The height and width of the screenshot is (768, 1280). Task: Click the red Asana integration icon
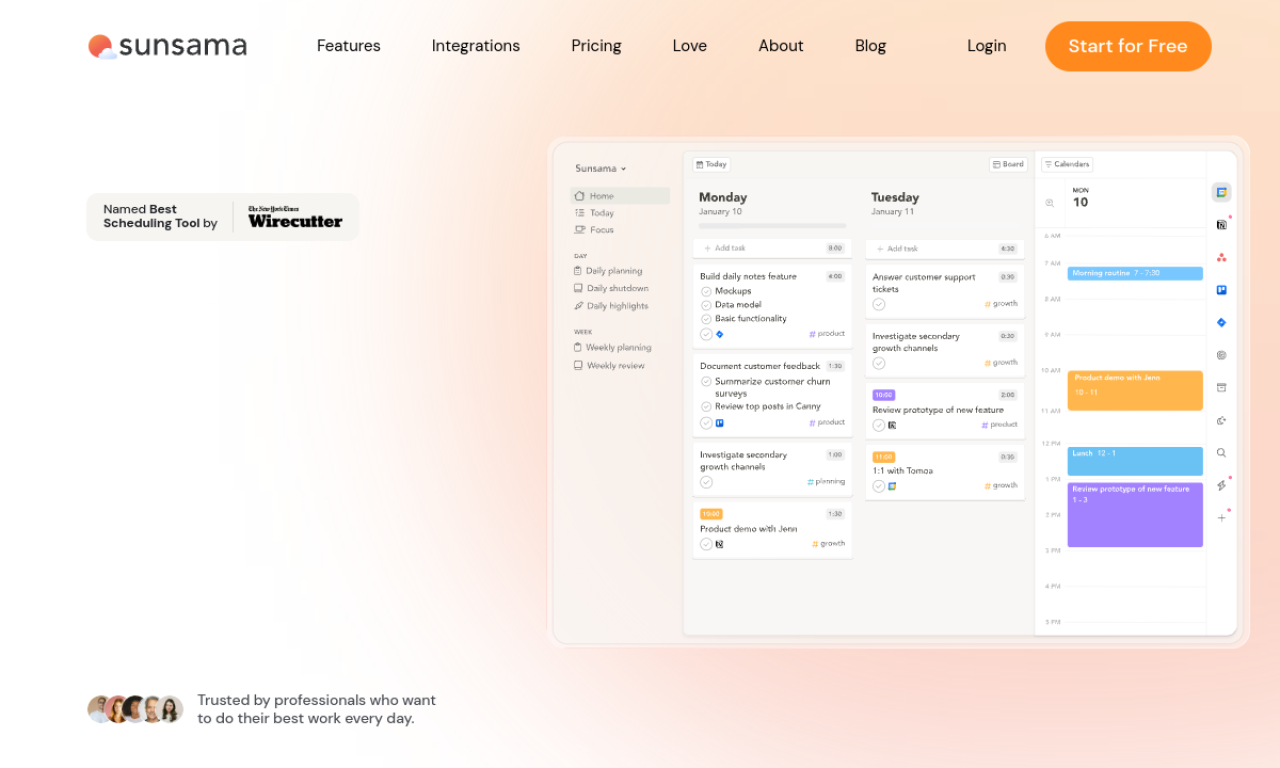(x=1221, y=257)
